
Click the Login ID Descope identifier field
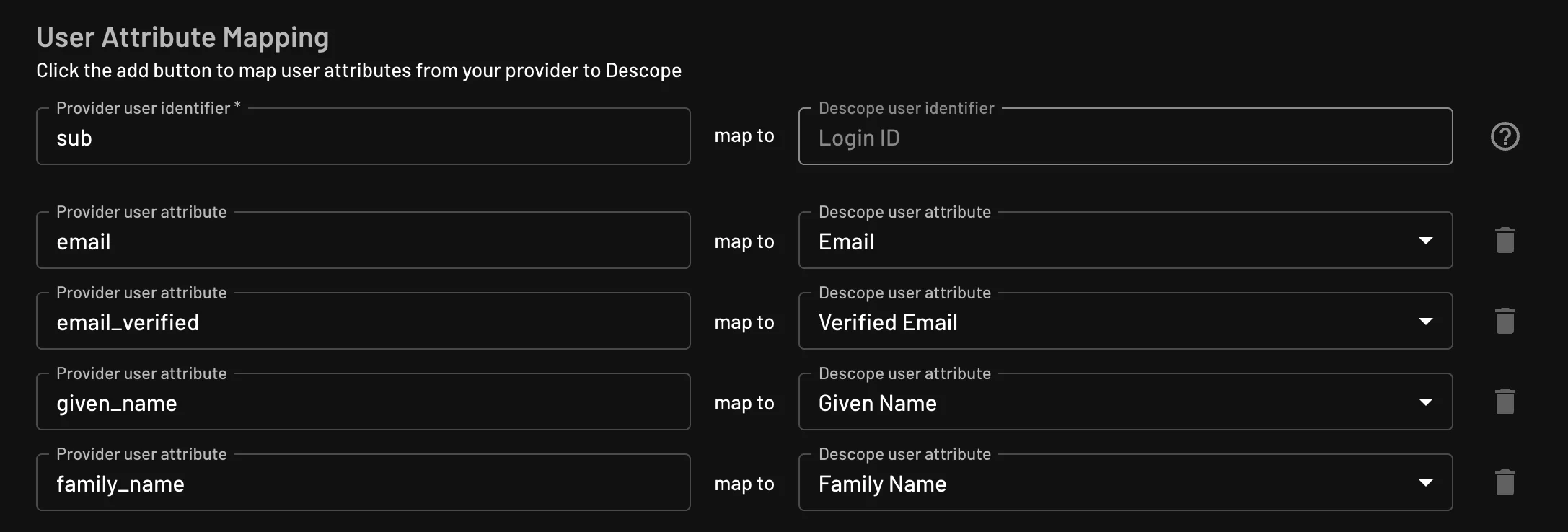point(1125,138)
